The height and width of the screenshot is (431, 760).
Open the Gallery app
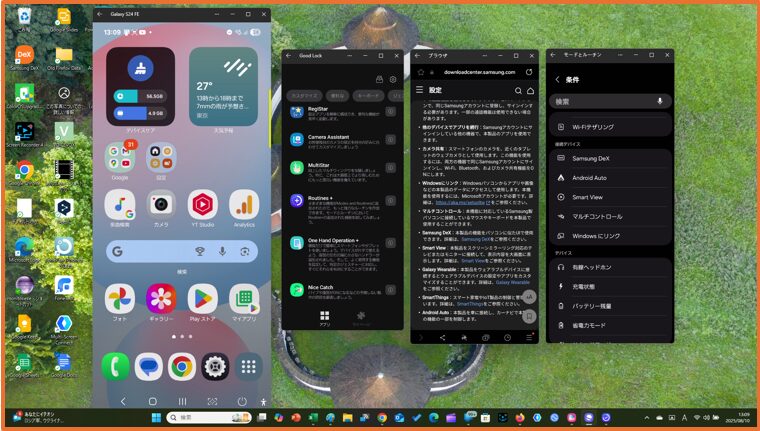pos(161,299)
